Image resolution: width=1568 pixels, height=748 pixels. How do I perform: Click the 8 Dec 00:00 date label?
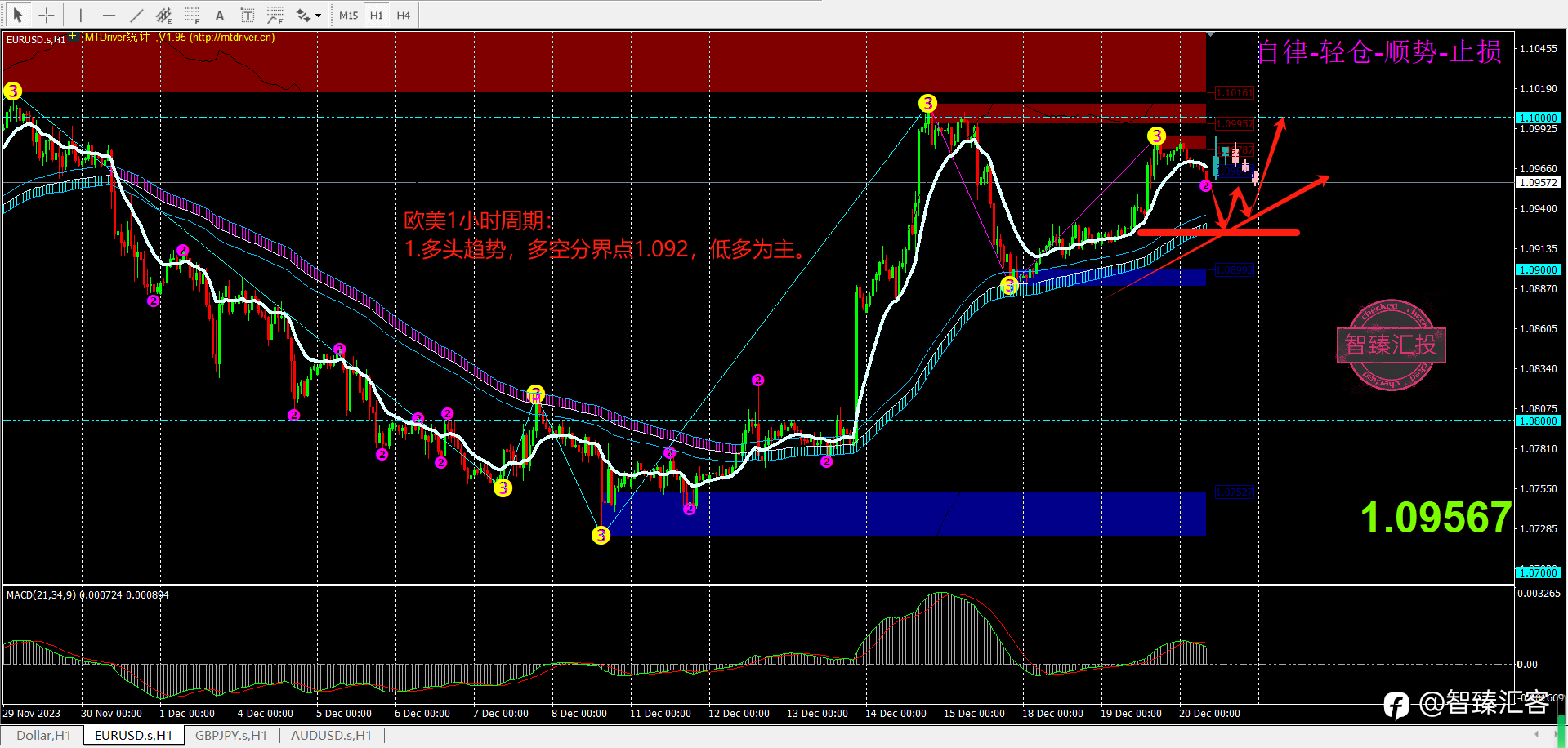click(579, 713)
